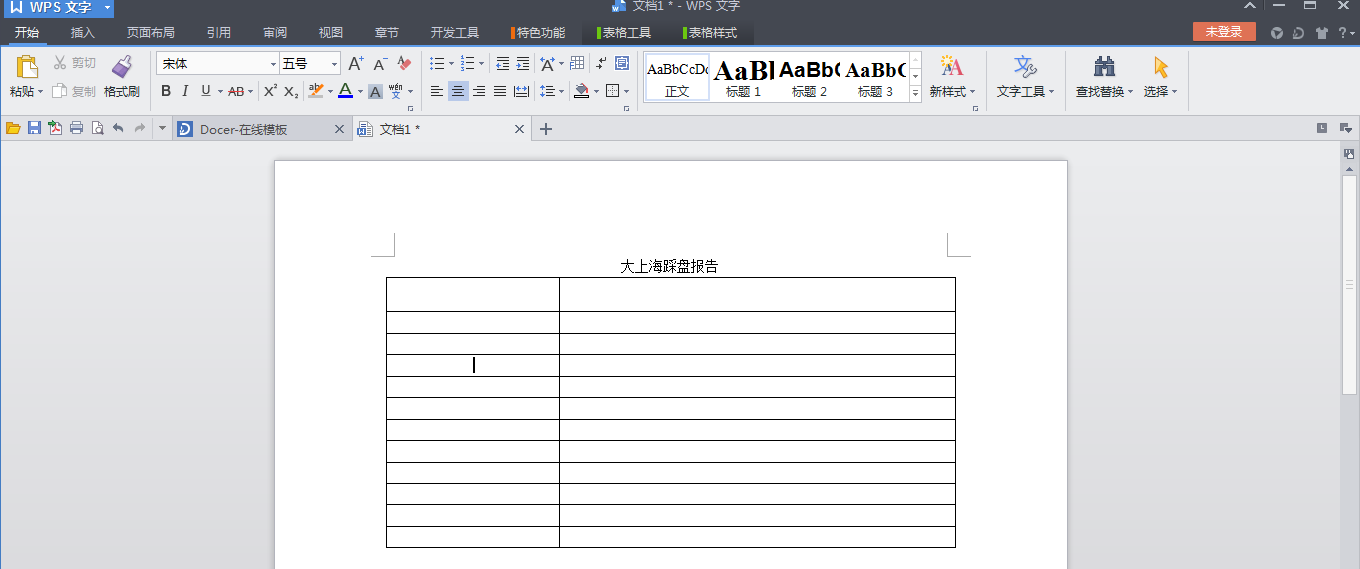Image resolution: width=1360 pixels, height=569 pixels.
Task: Apply distributed alignment
Action: click(x=521, y=91)
